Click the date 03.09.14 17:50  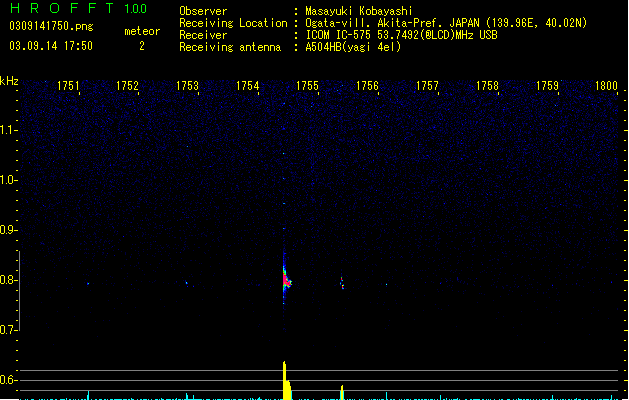pyautogui.click(x=51, y=46)
